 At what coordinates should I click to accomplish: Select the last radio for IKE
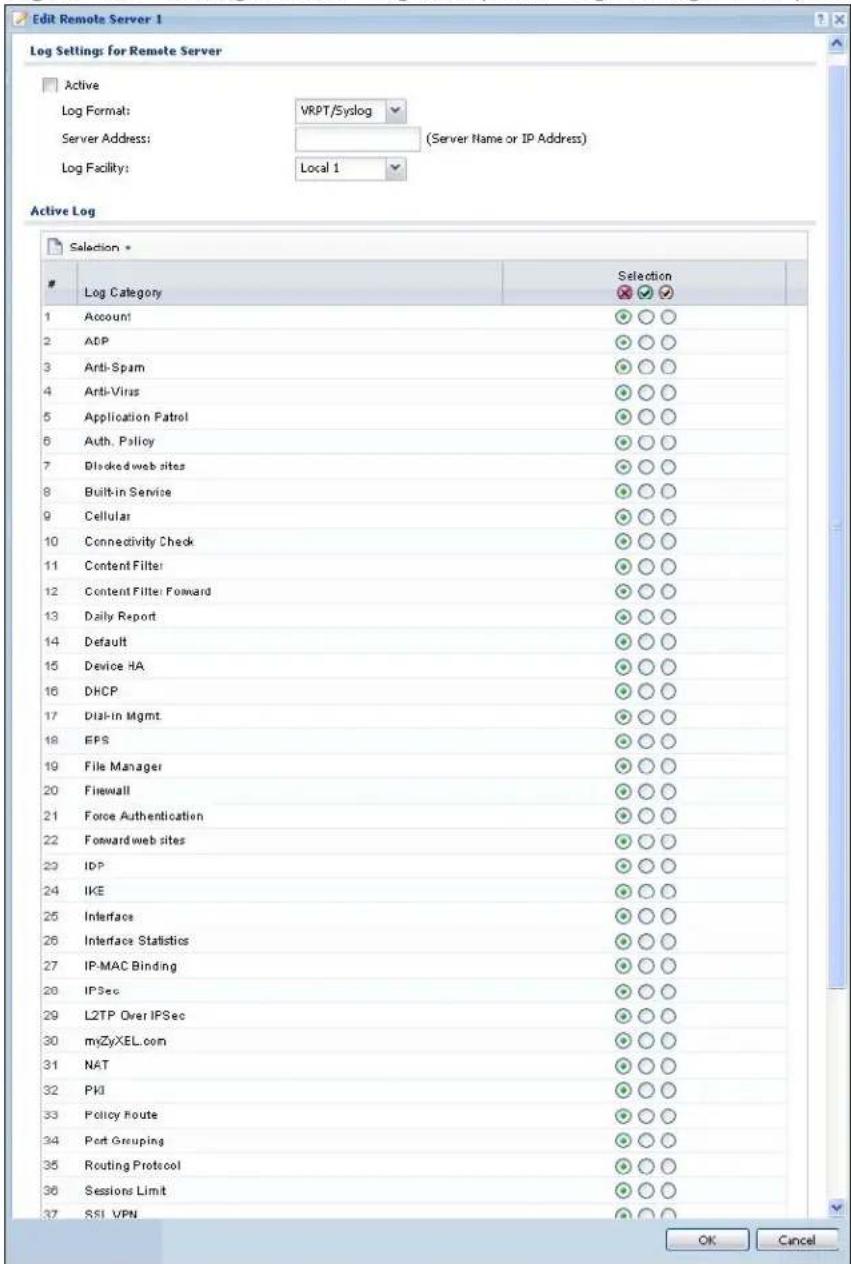click(668, 891)
